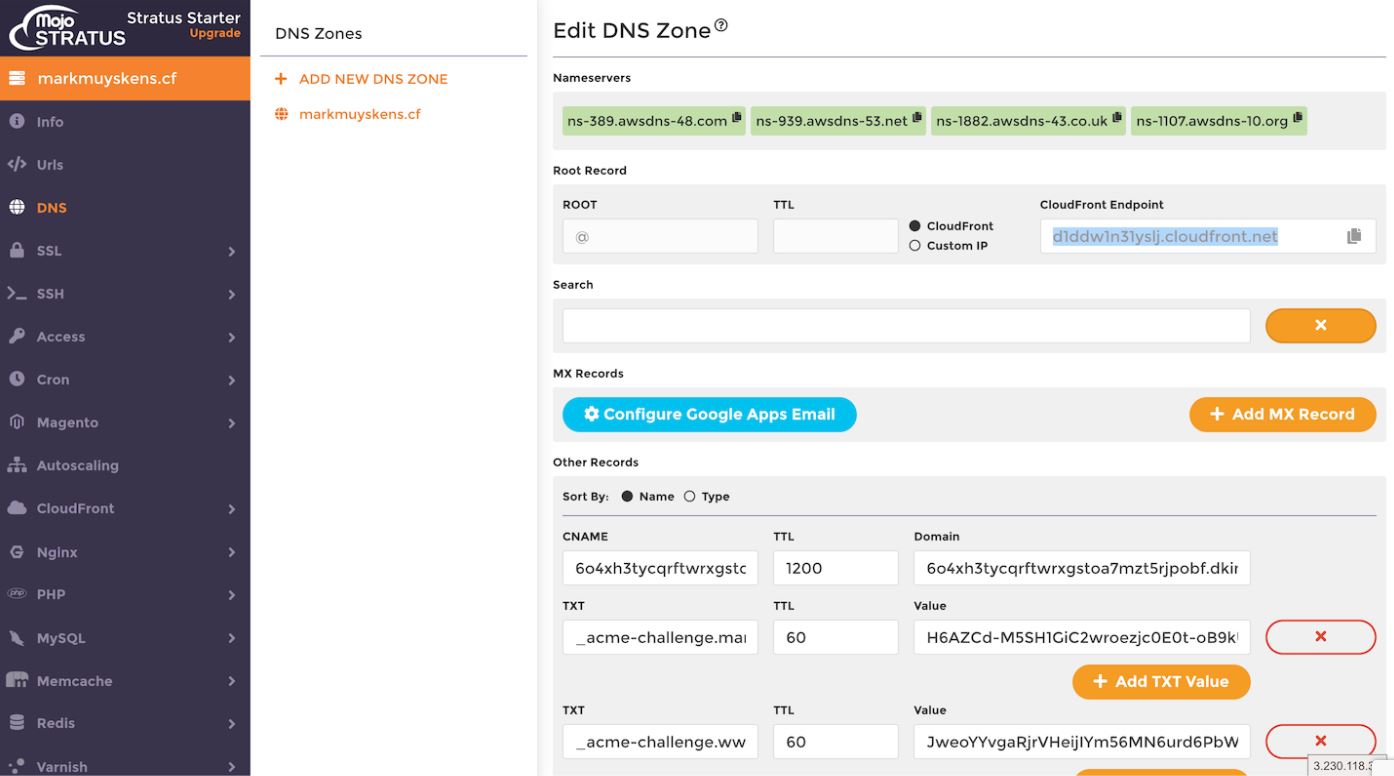Click the MySQL dolphin icon
The width and height of the screenshot is (1394, 776).
point(17,637)
